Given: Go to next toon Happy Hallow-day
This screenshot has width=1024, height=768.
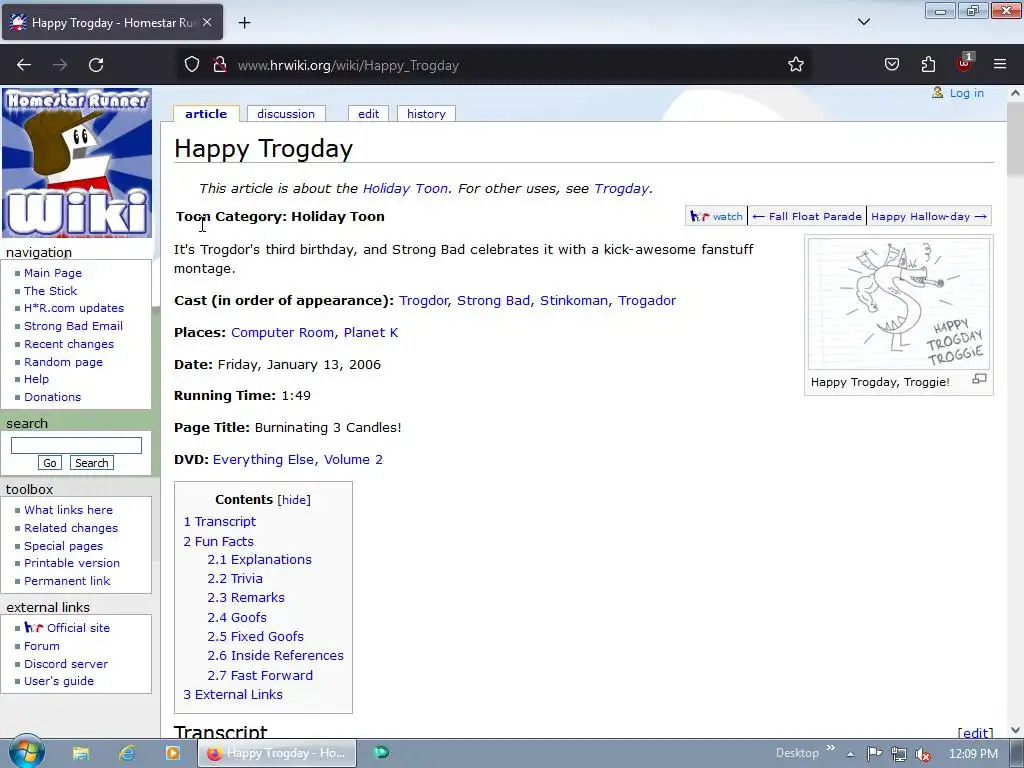Looking at the screenshot, I should (929, 216).
